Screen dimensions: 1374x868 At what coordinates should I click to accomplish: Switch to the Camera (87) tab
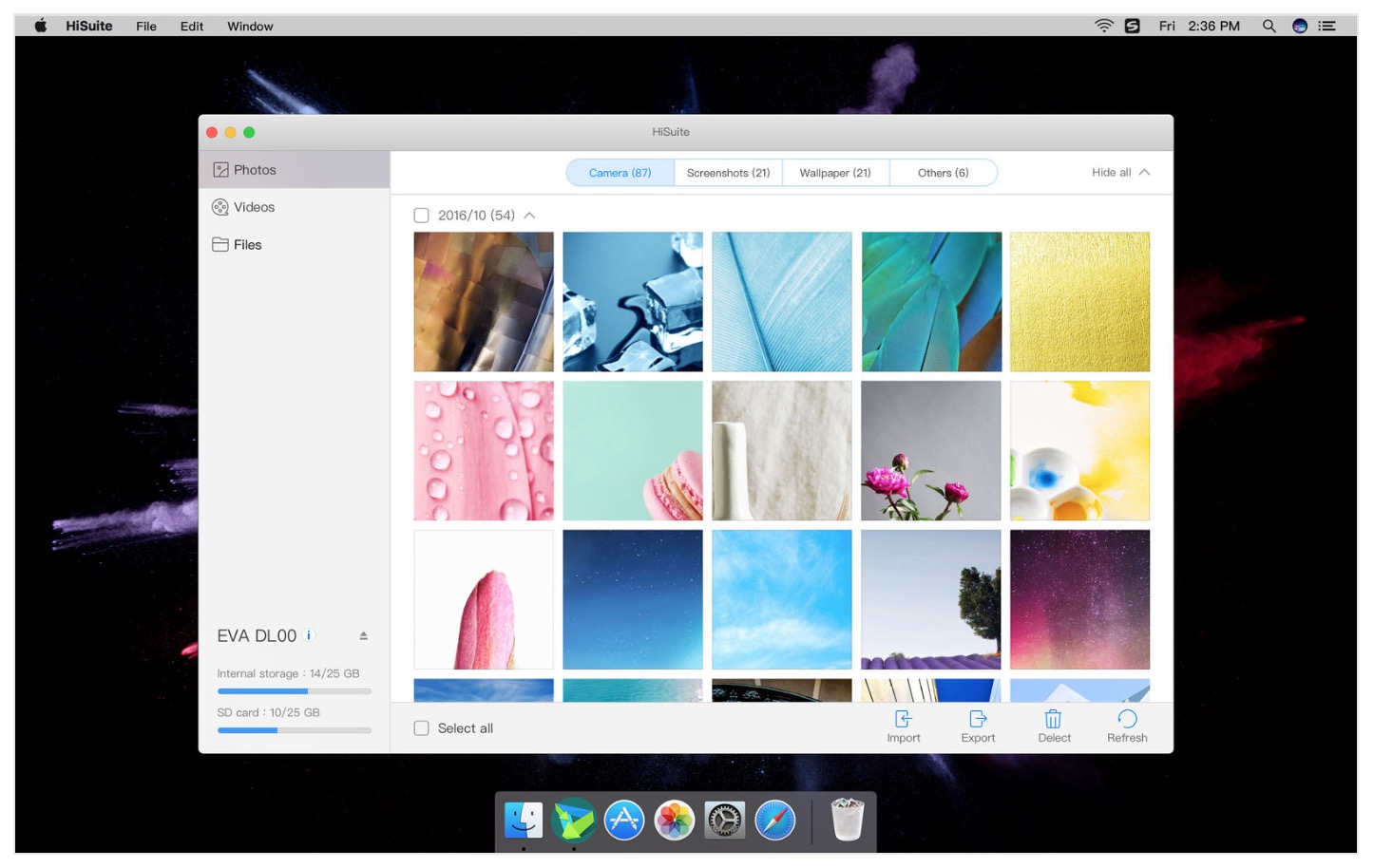[620, 173]
